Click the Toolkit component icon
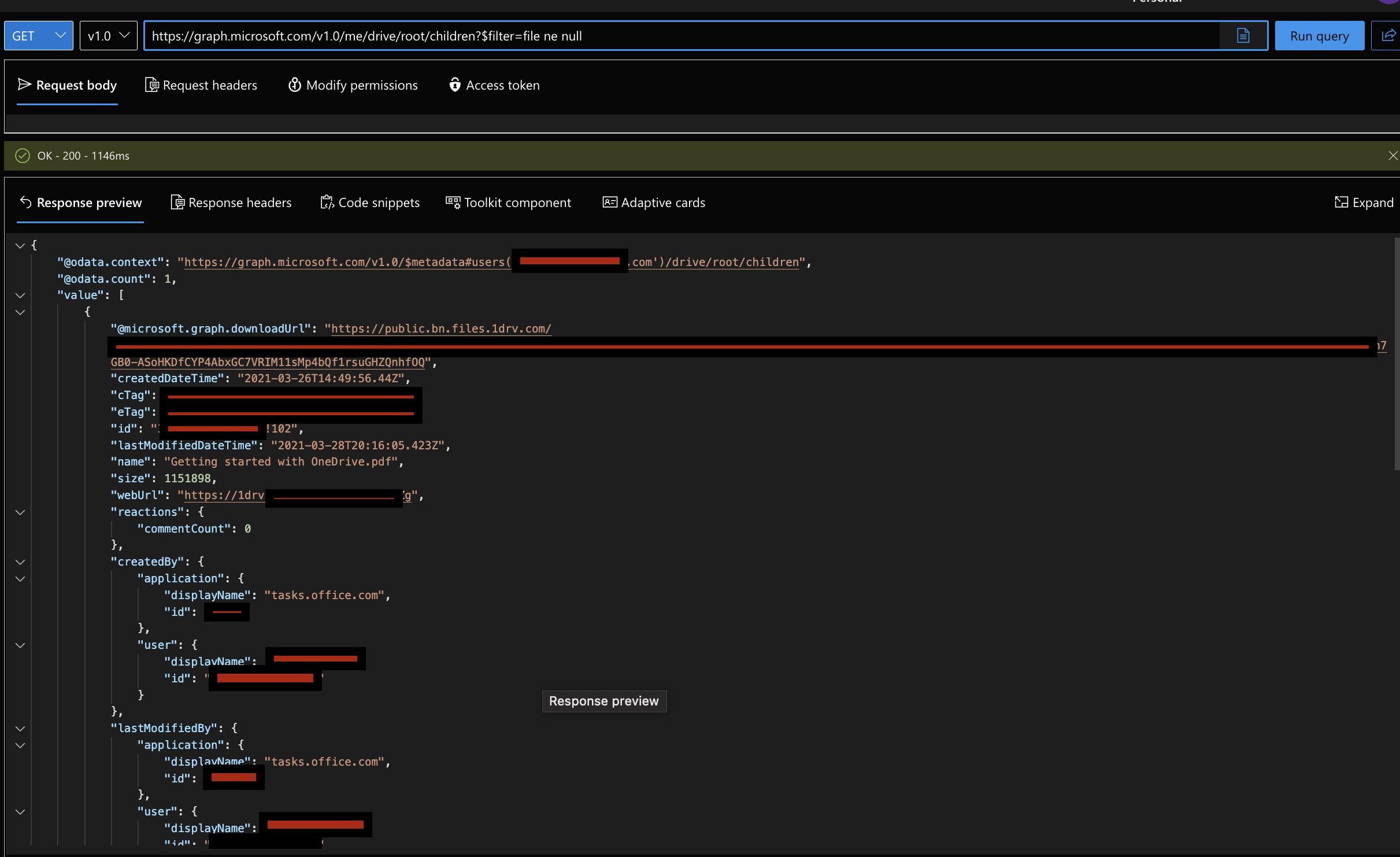This screenshot has height=857, width=1400. coord(453,202)
